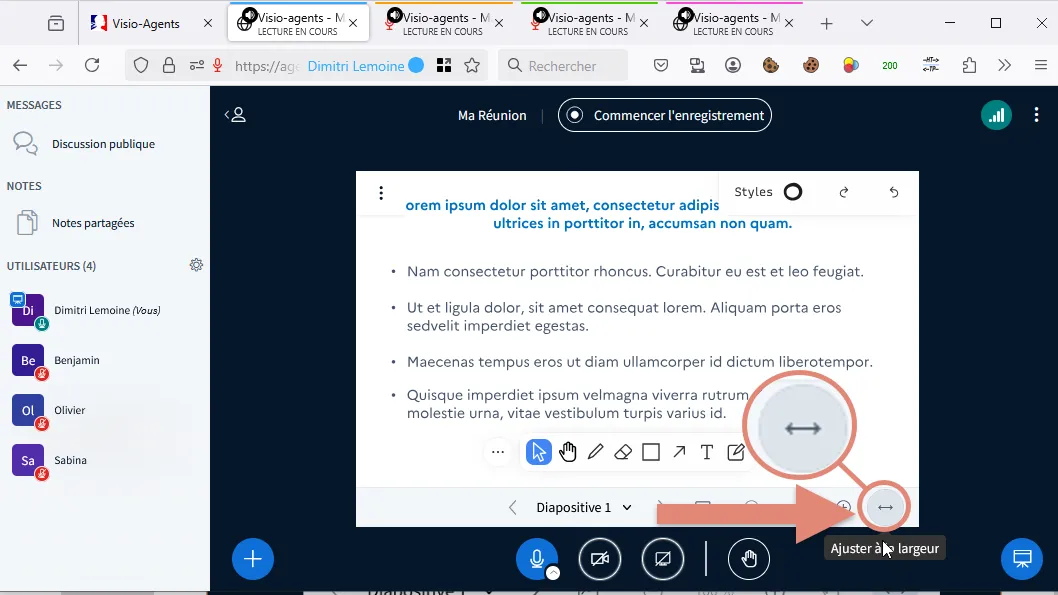List all tabs dropdown arrow
Image resolution: width=1058 pixels, height=595 pixels.
pos(867,23)
